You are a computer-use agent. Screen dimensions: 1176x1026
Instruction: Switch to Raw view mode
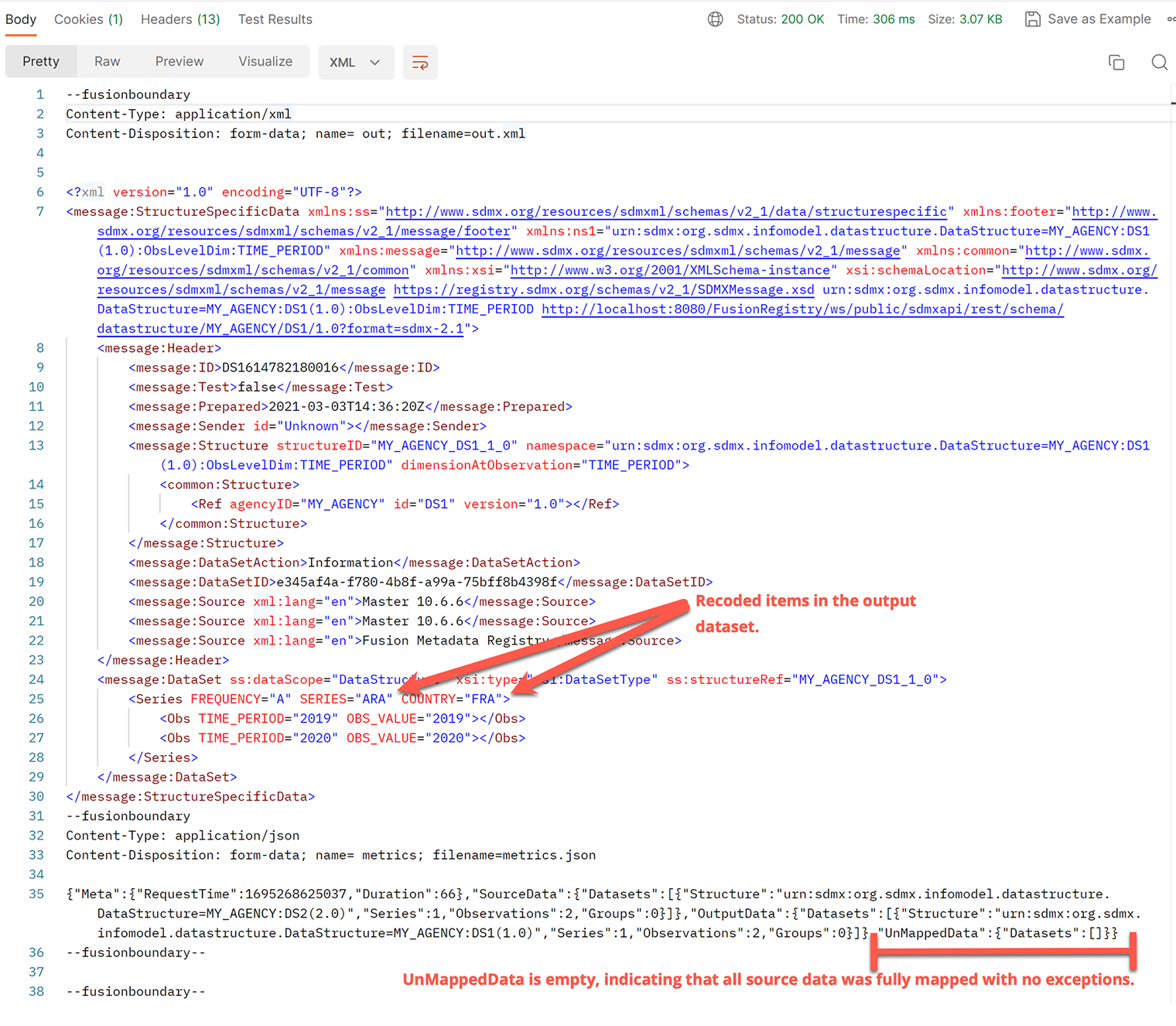point(107,61)
